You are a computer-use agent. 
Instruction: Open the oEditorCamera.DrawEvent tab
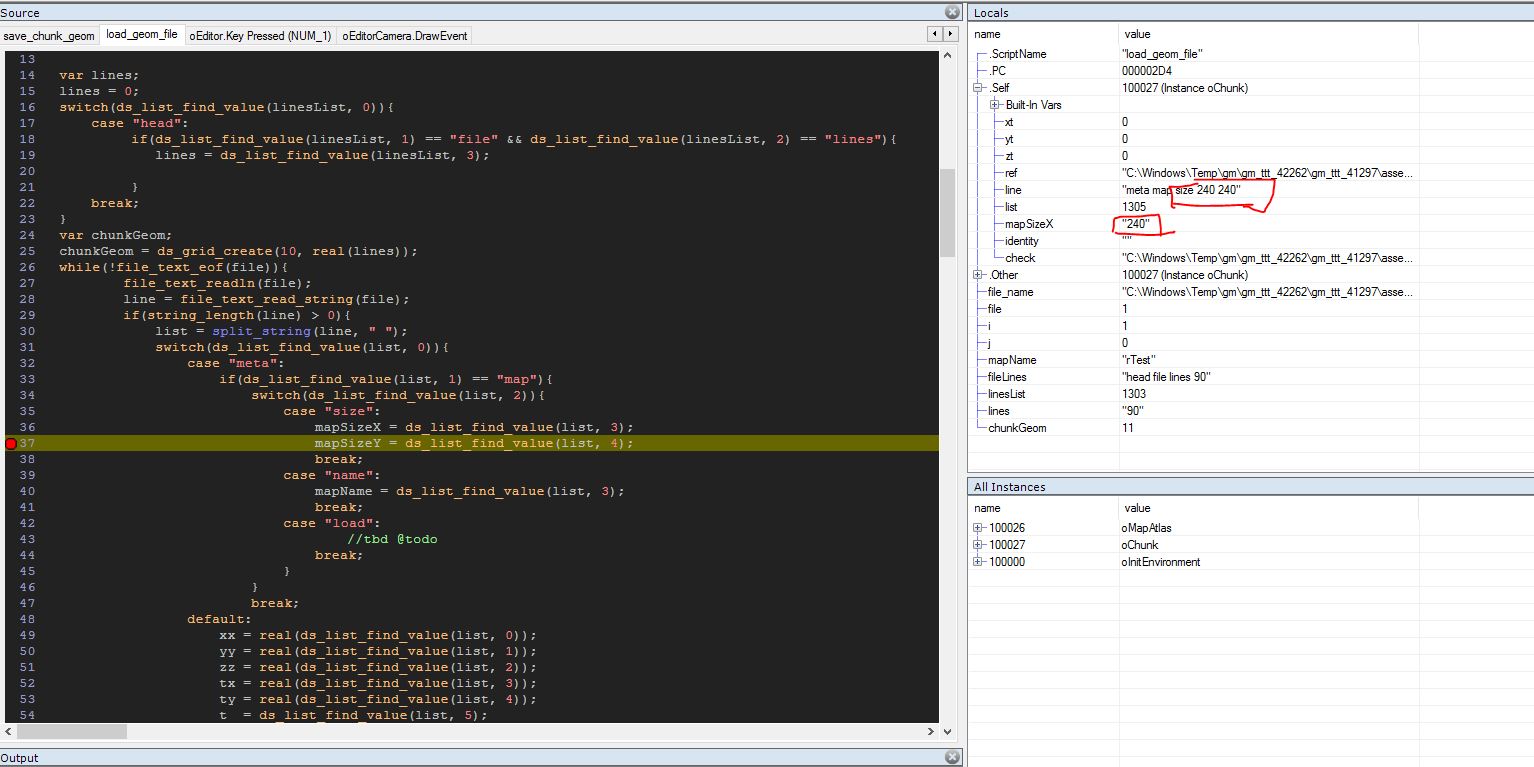(404, 36)
